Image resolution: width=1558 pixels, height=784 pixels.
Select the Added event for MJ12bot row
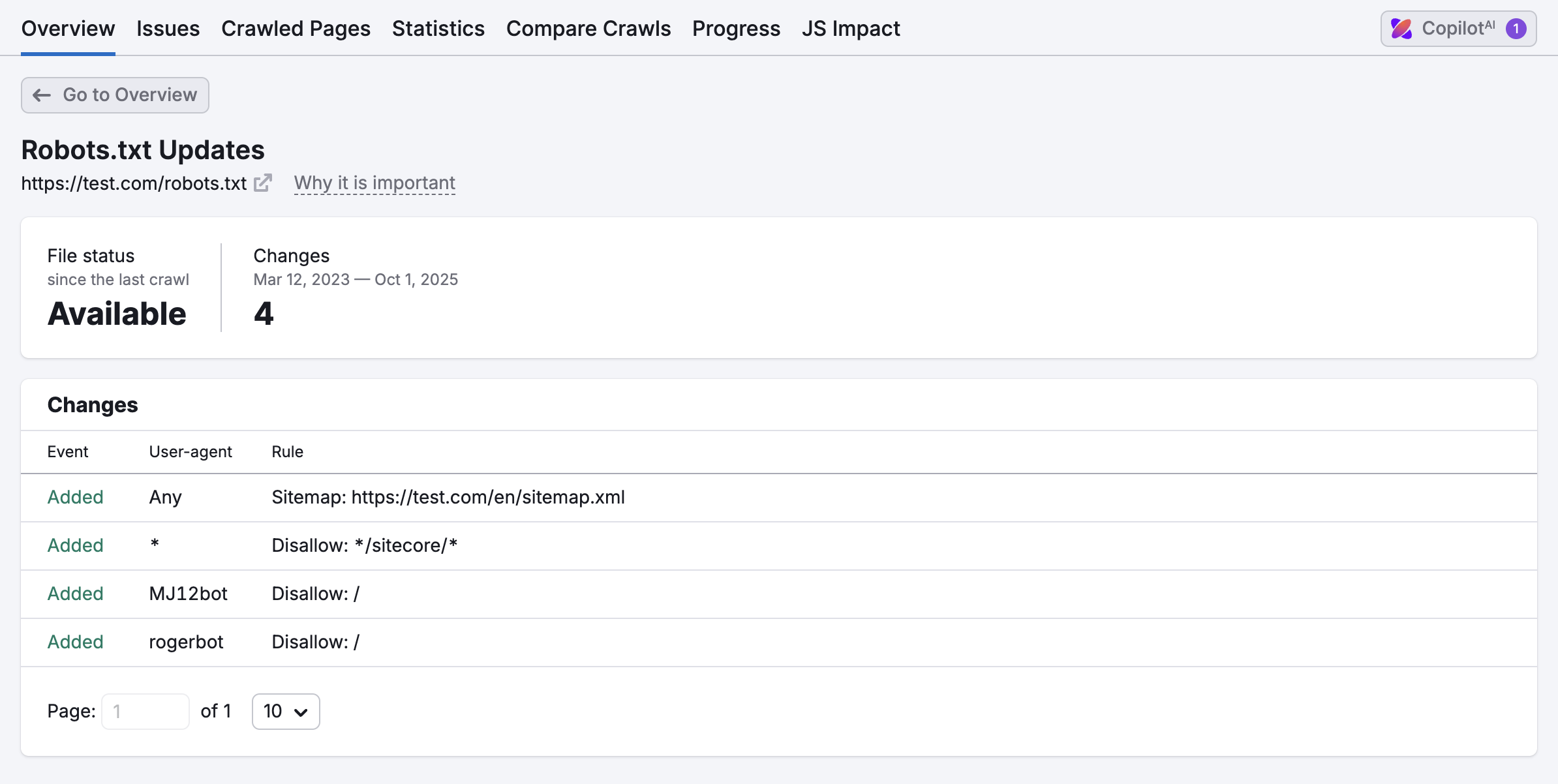click(74, 593)
